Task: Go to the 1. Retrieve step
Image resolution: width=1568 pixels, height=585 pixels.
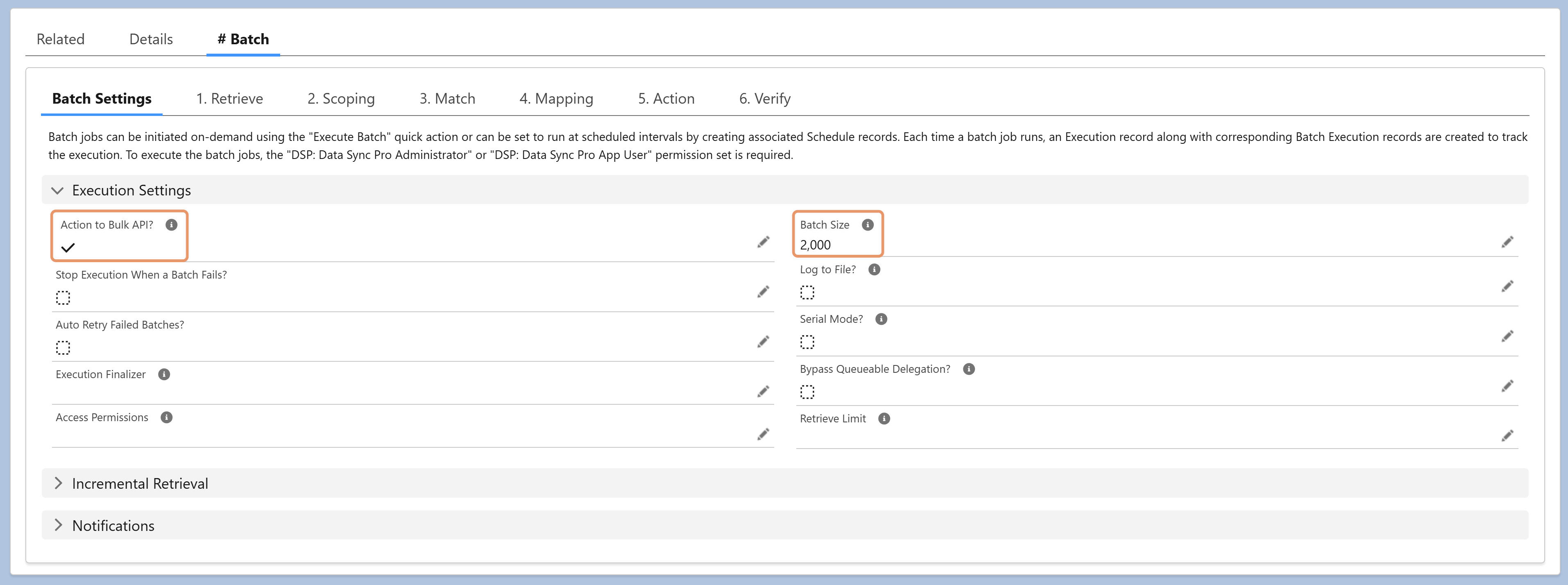Action: click(229, 99)
